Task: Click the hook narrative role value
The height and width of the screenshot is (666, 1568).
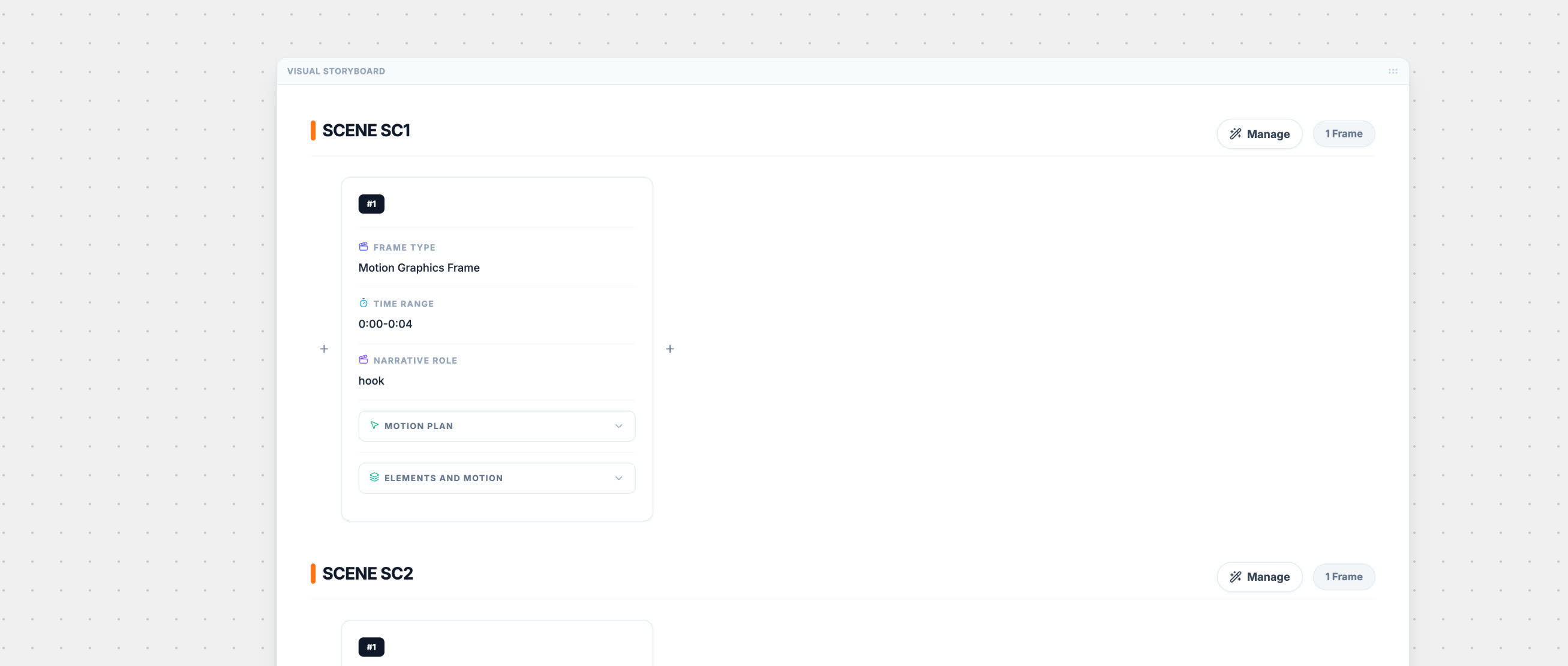Action: pyautogui.click(x=371, y=380)
